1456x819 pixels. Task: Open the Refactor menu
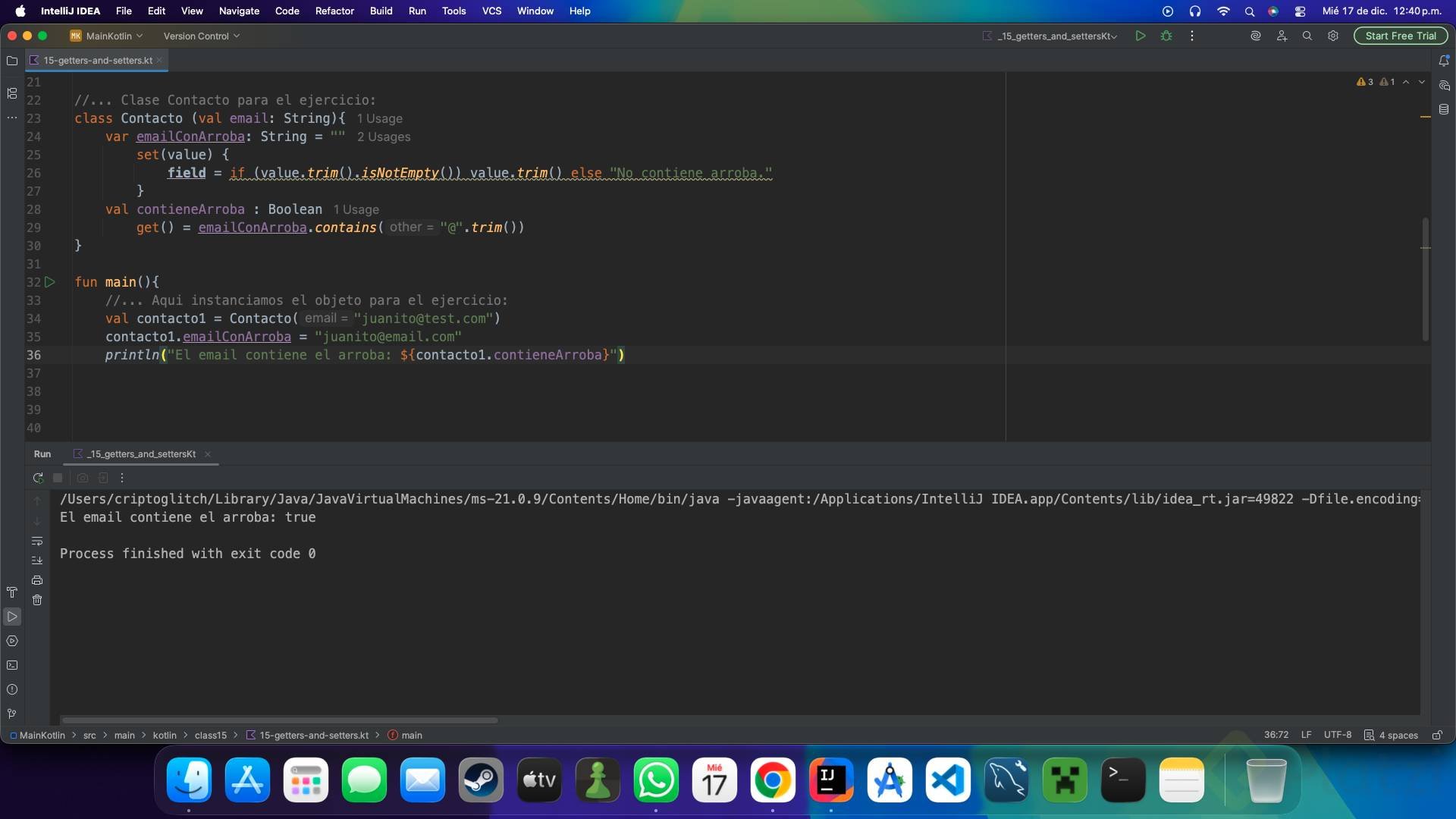334,11
